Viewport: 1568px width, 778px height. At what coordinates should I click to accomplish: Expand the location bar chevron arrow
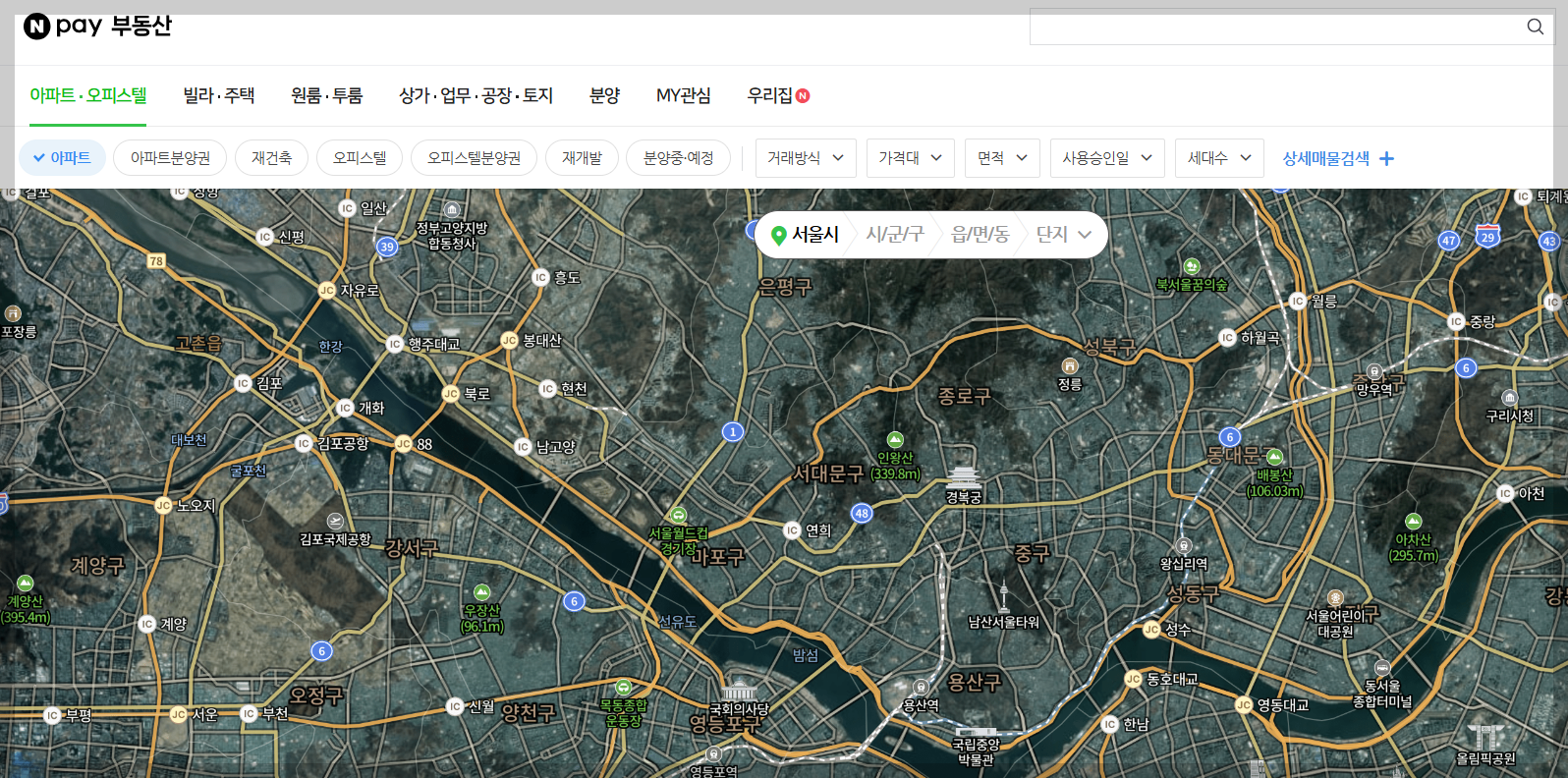[1085, 235]
